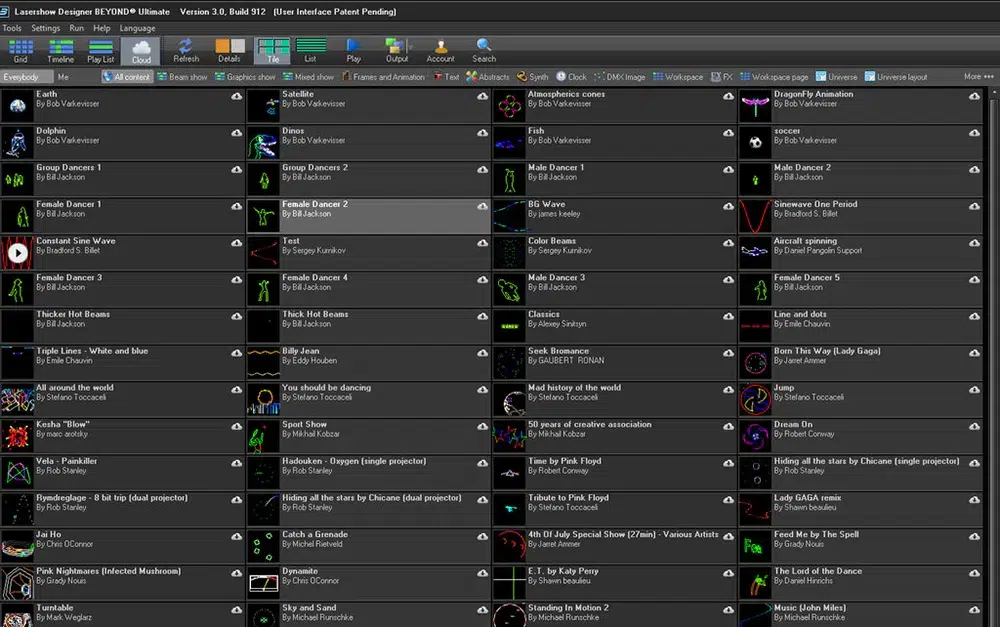Click the cloud download icon for DragonFly Animation
The width and height of the screenshot is (1000, 627).
click(974, 96)
